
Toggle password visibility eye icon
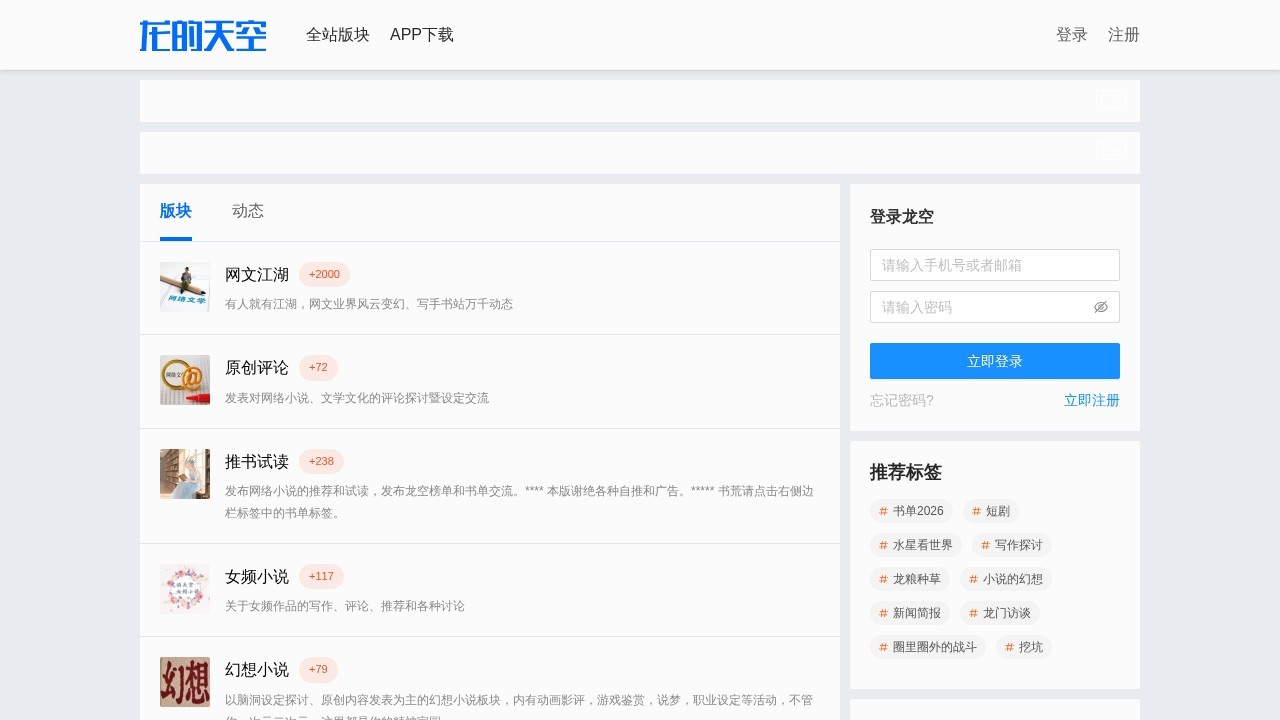click(x=1101, y=307)
